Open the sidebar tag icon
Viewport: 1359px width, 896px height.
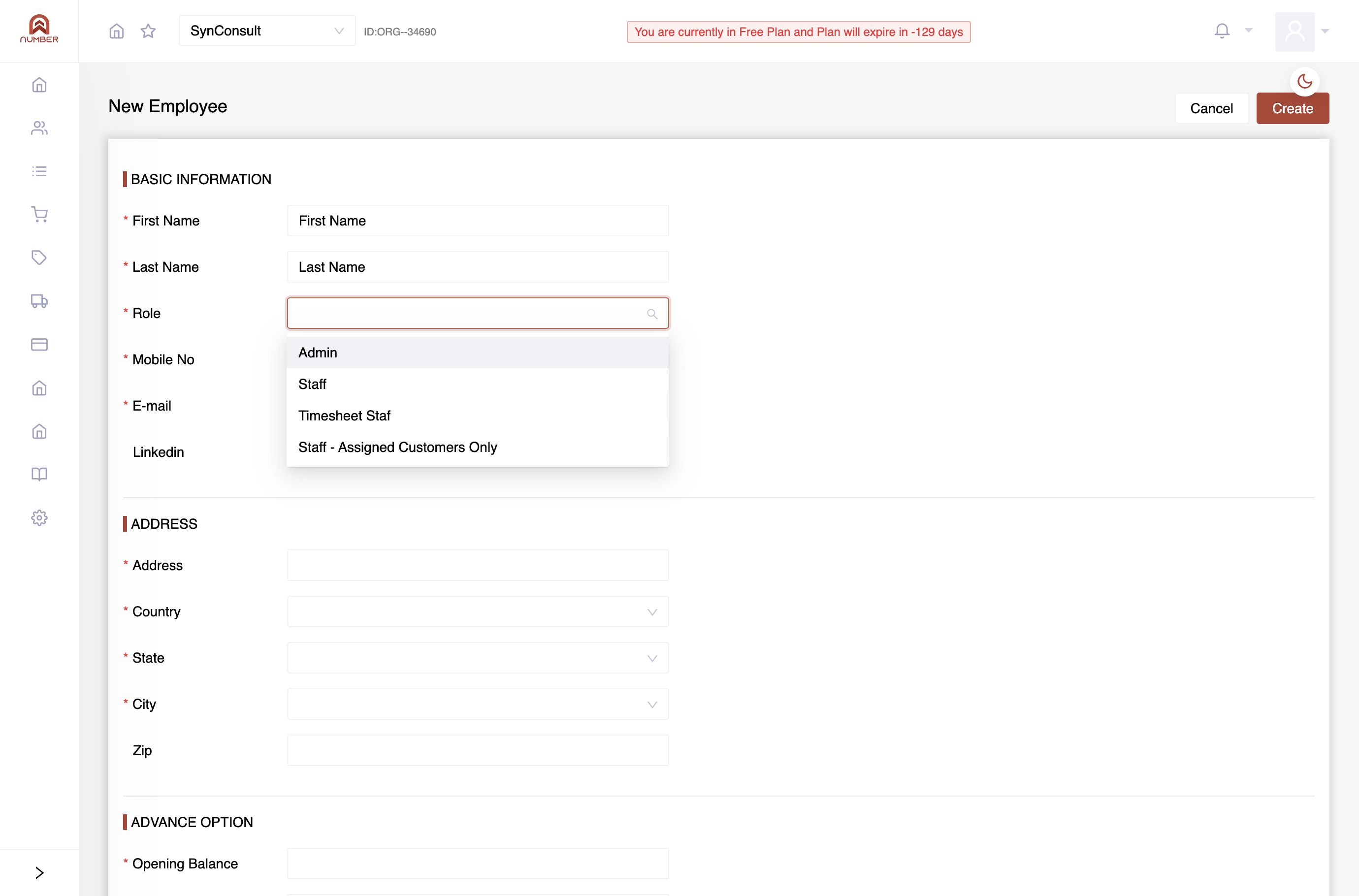click(39, 257)
